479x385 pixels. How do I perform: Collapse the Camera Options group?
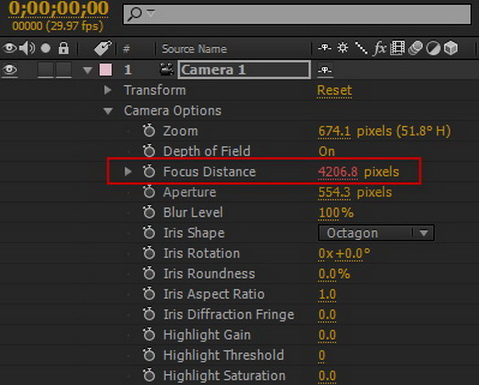[108, 111]
